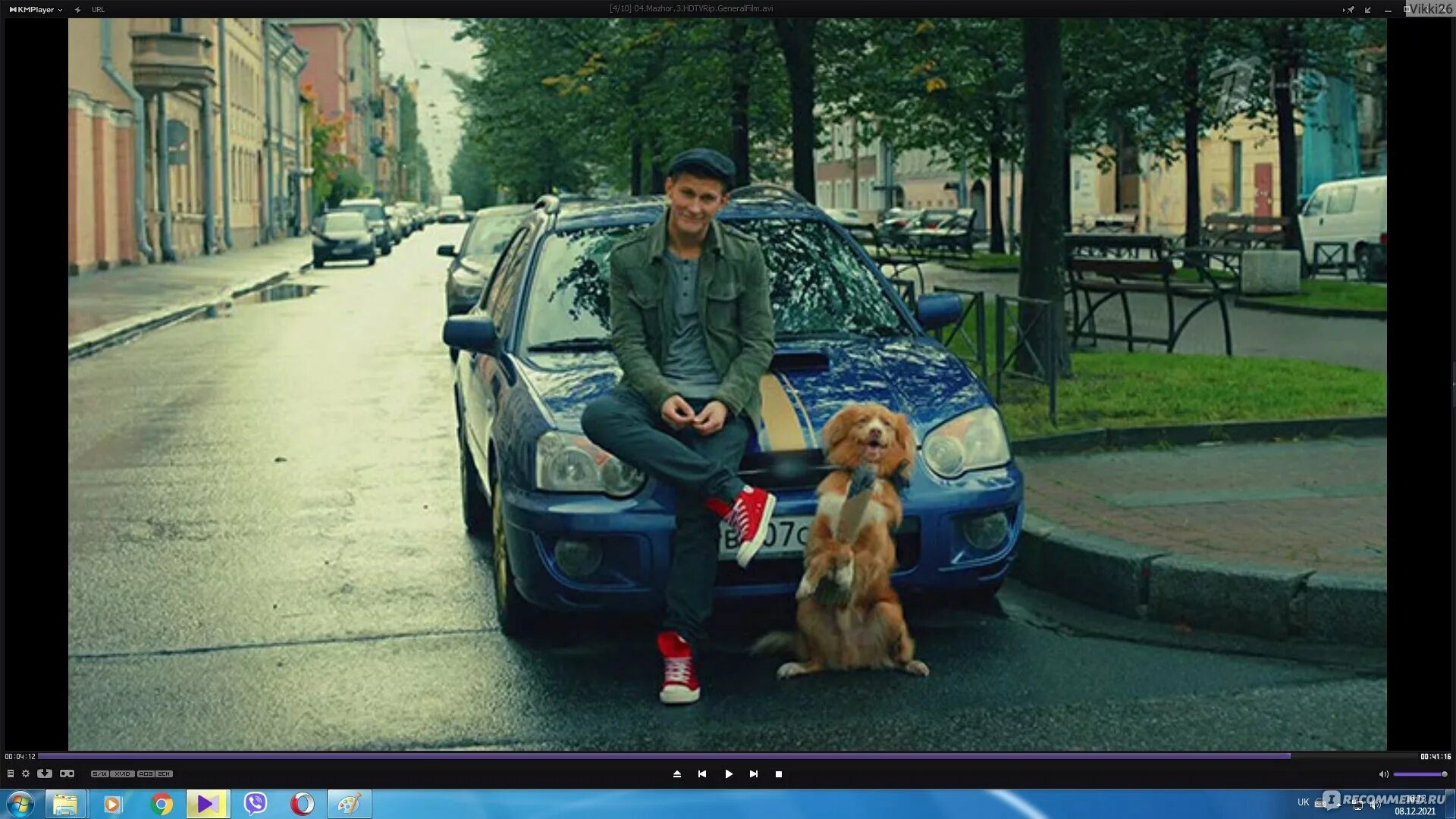This screenshot has height=819, width=1456.
Task: Stop playback
Action: [x=779, y=774]
